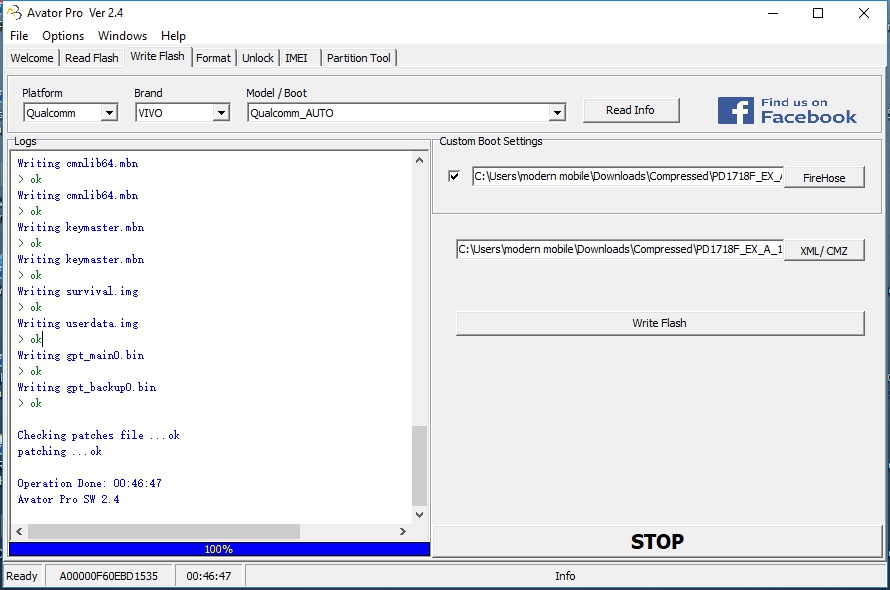Click the 'Writing userdata.img' log line
This screenshot has height=590, width=890.
[78, 323]
